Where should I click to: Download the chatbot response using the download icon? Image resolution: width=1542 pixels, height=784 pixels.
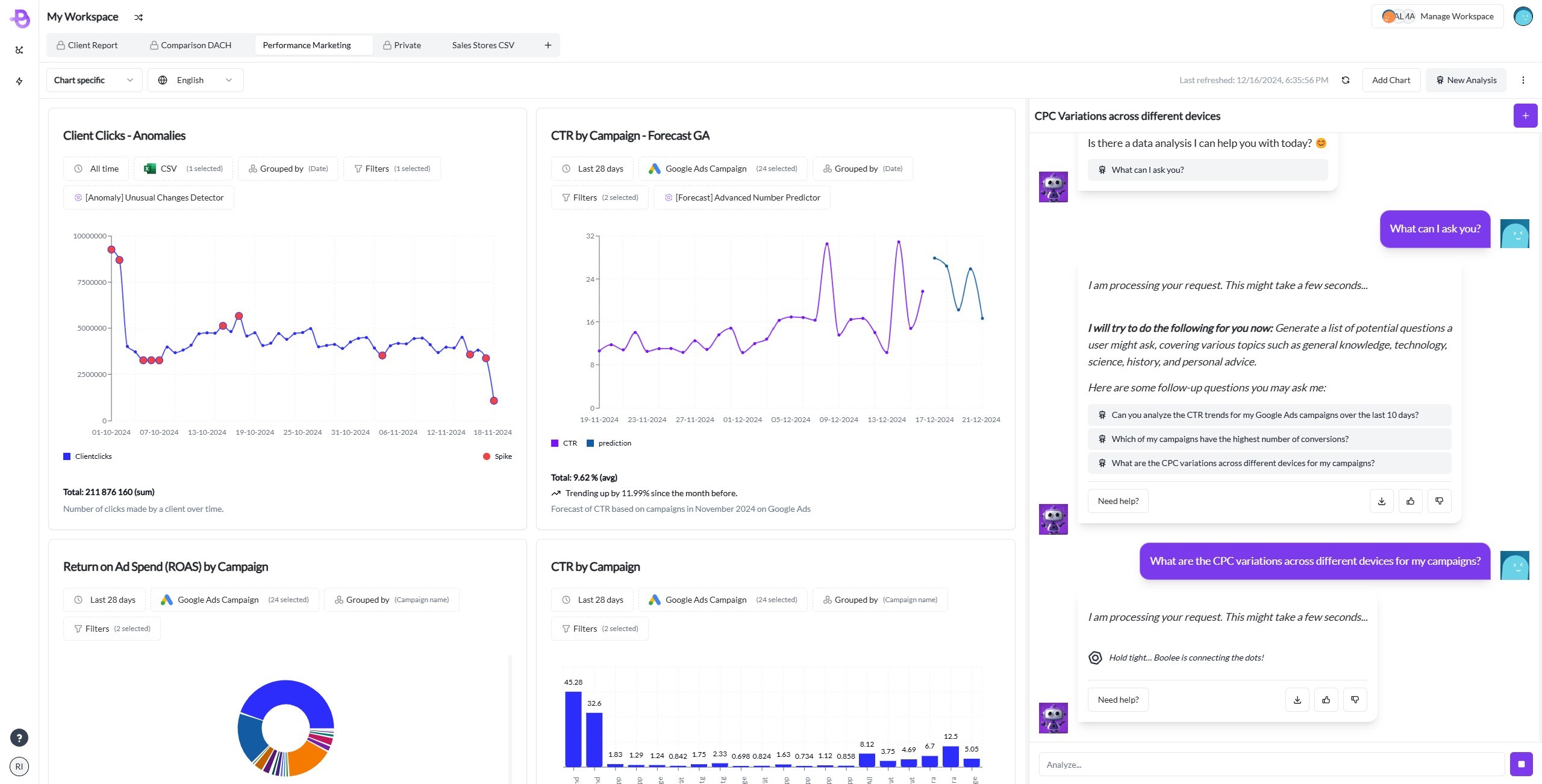[1382, 500]
